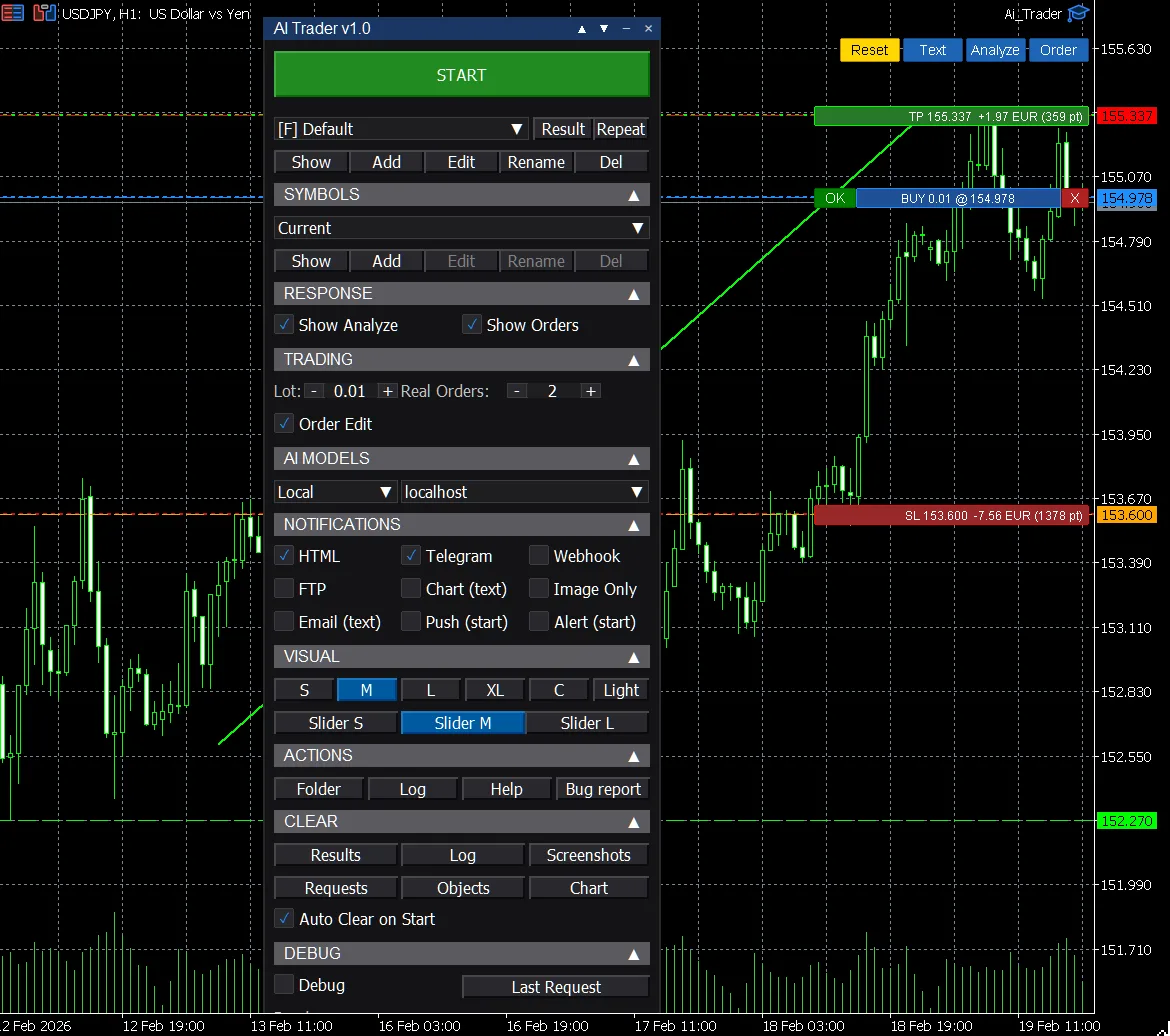1170x1036 pixels.
Task: Increase Lot size with plus button
Action: coord(387,391)
